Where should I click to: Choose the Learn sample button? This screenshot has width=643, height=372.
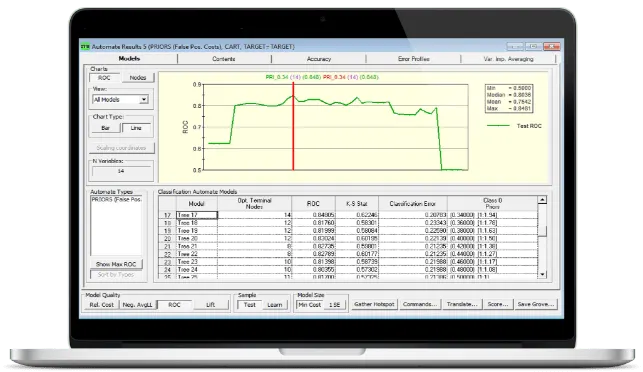pos(274,305)
